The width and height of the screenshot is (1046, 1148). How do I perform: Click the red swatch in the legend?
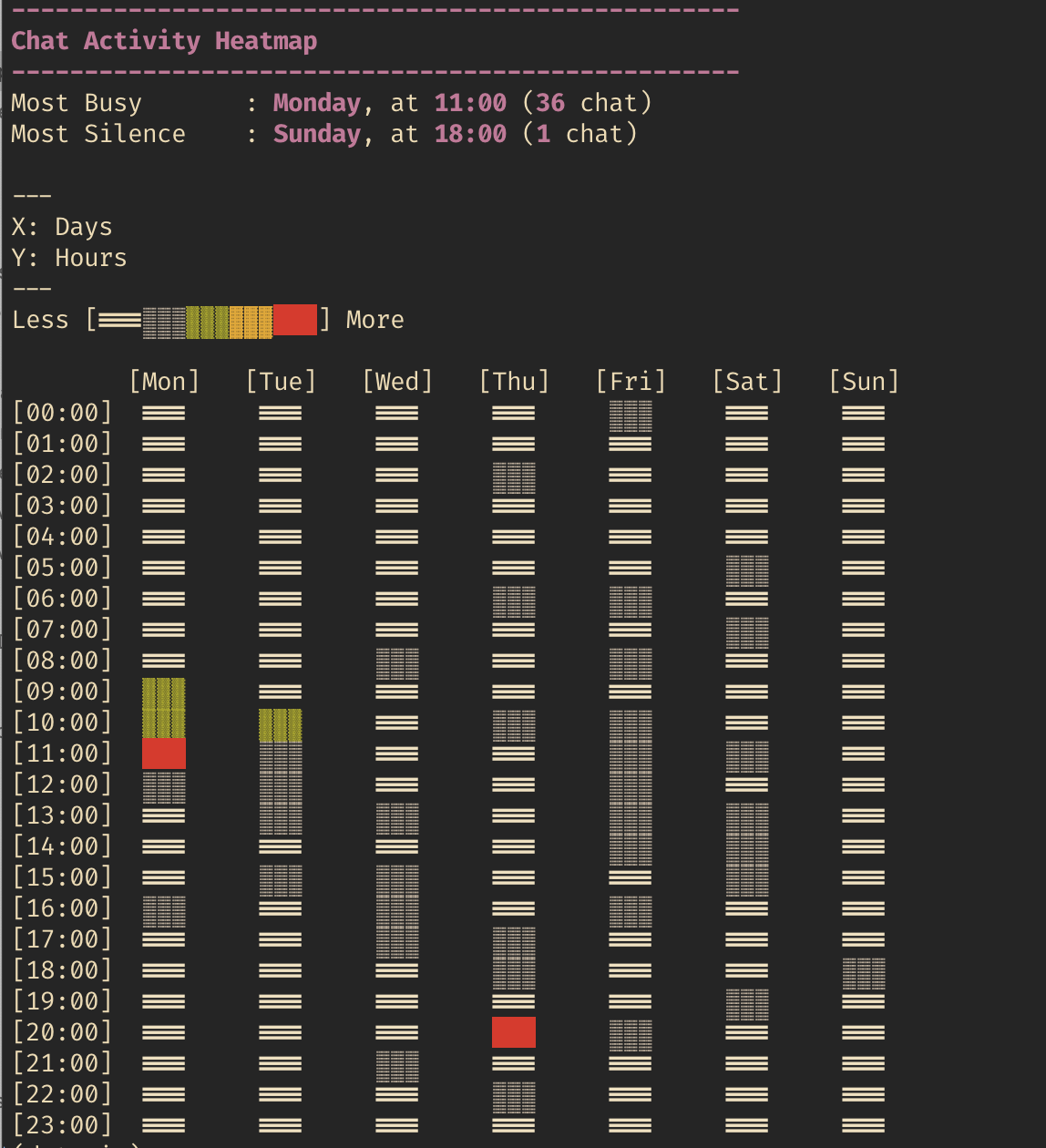coord(295,320)
